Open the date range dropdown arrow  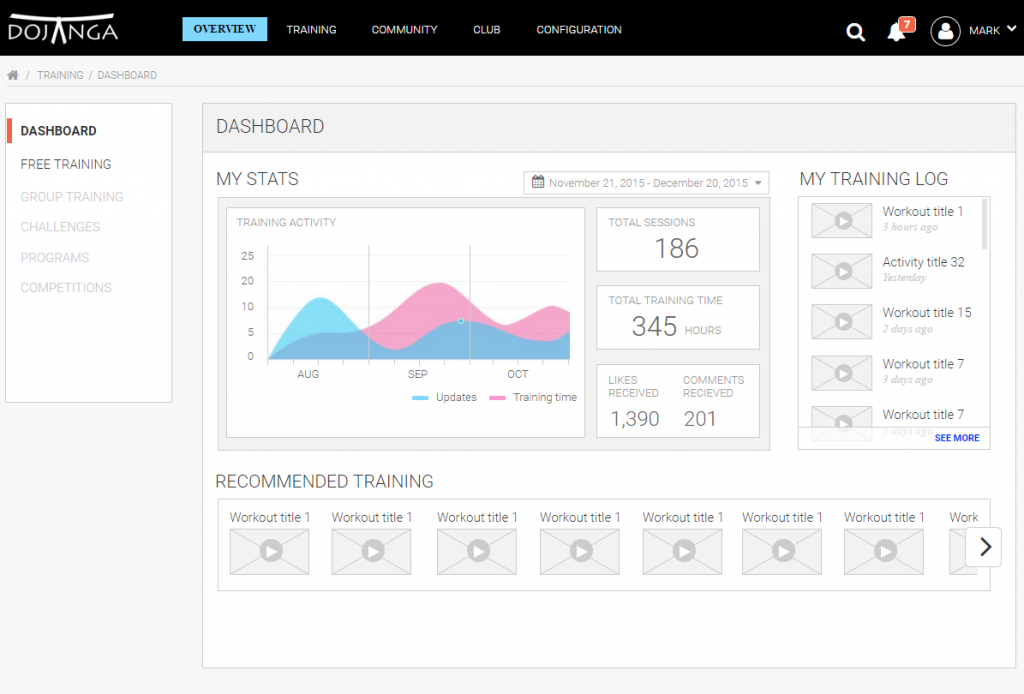pos(759,183)
